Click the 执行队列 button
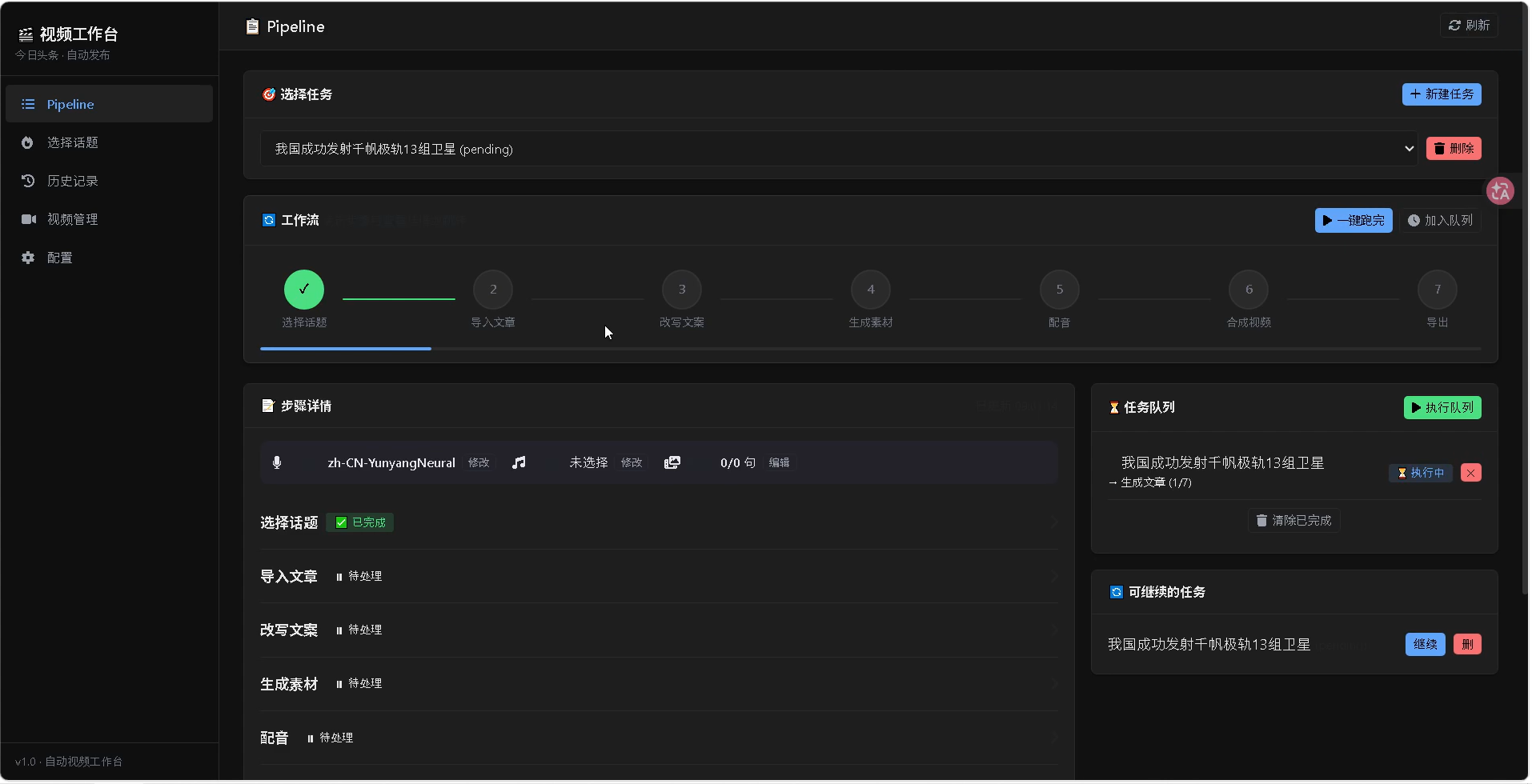This screenshot has height=784, width=1532. [1442, 408]
